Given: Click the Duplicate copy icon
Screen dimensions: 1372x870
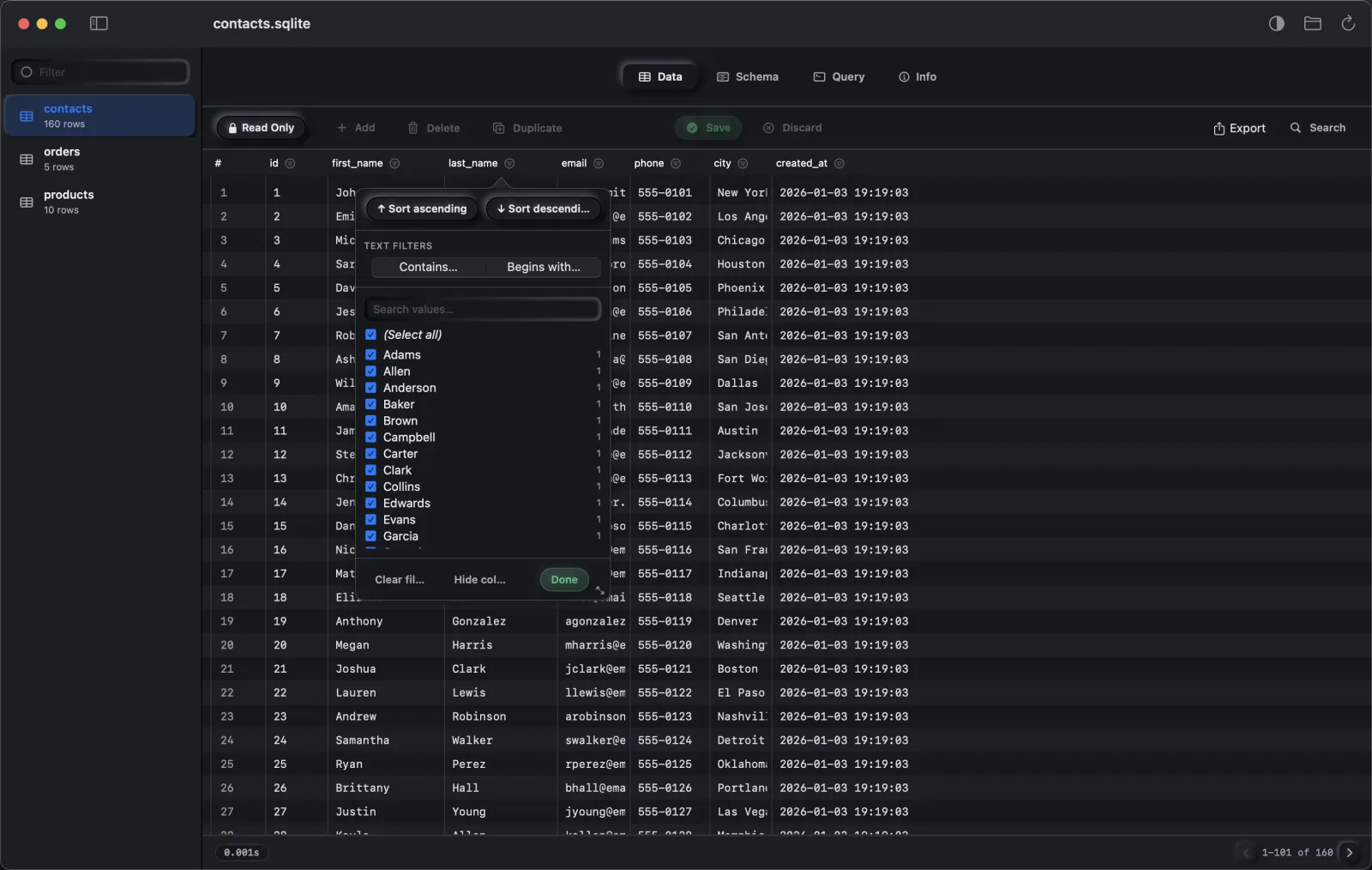Looking at the screenshot, I should coord(498,128).
